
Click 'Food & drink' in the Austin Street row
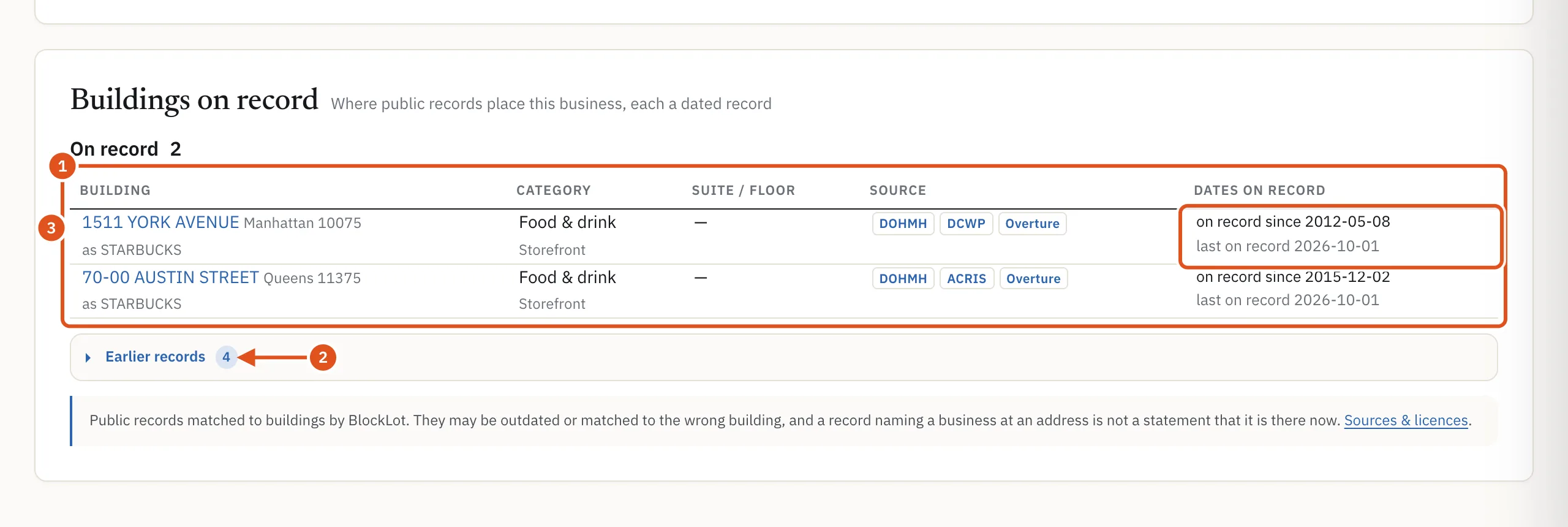[567, 278]
